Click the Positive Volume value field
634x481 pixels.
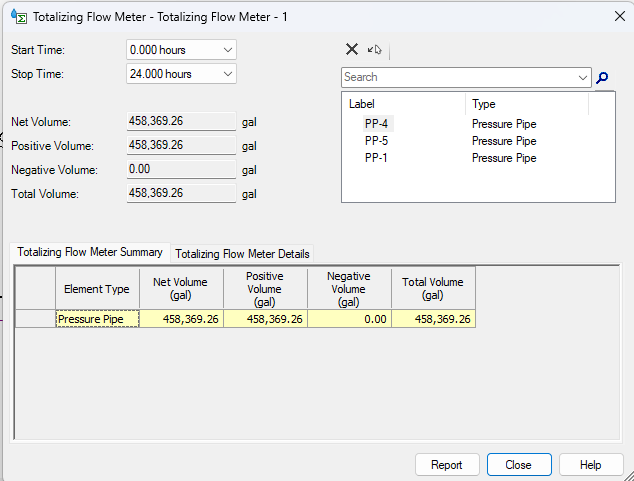tap(181, 145)
